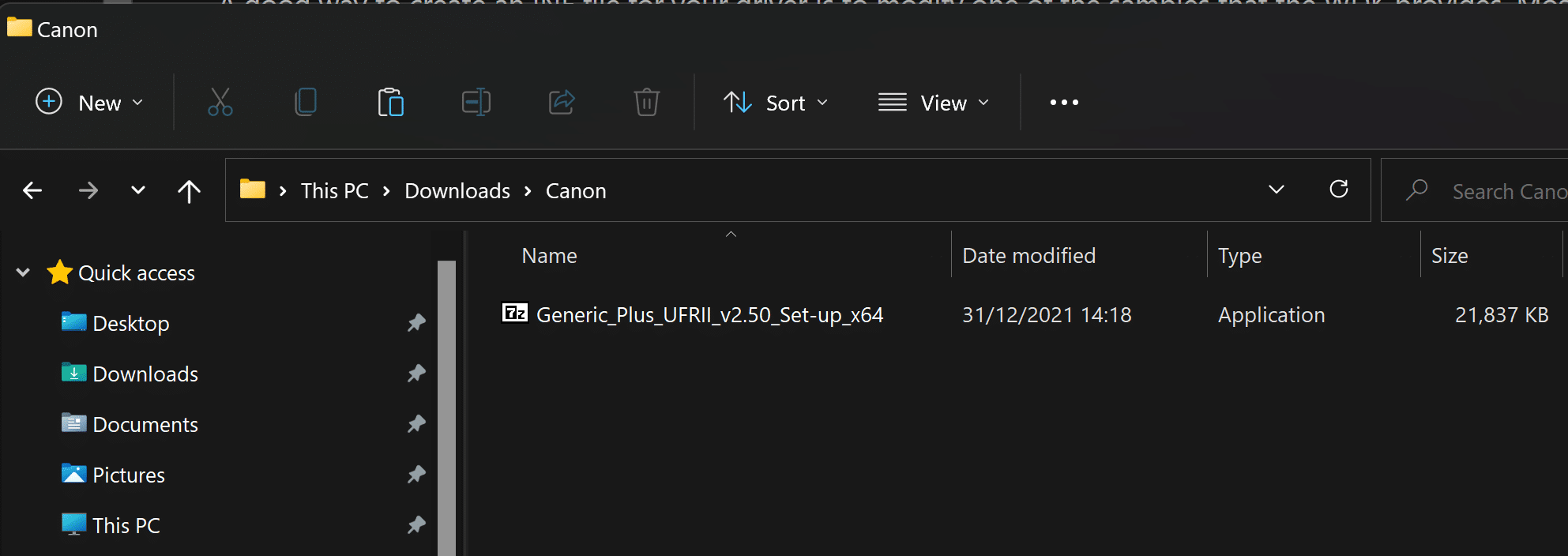
Task: Open the Sort dropdown
Action: tap(776, 102)
